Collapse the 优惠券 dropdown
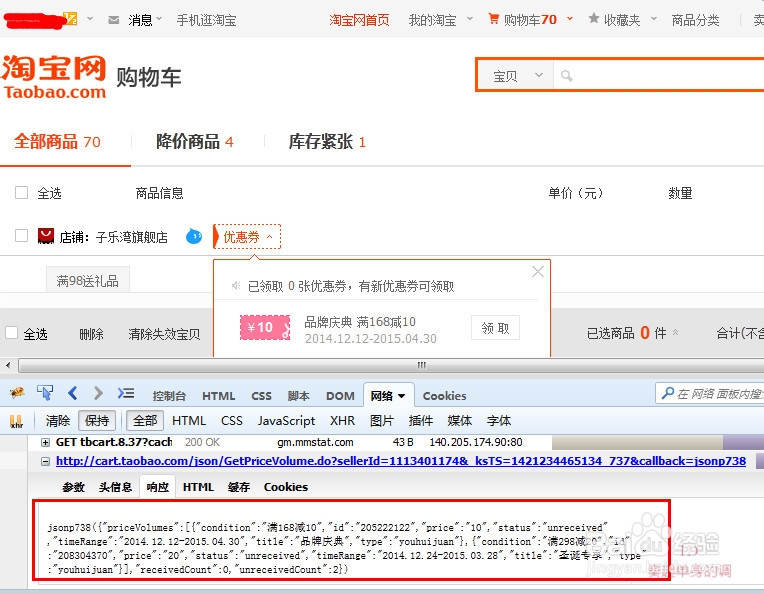764x594 pixels. tap(248, 237)
